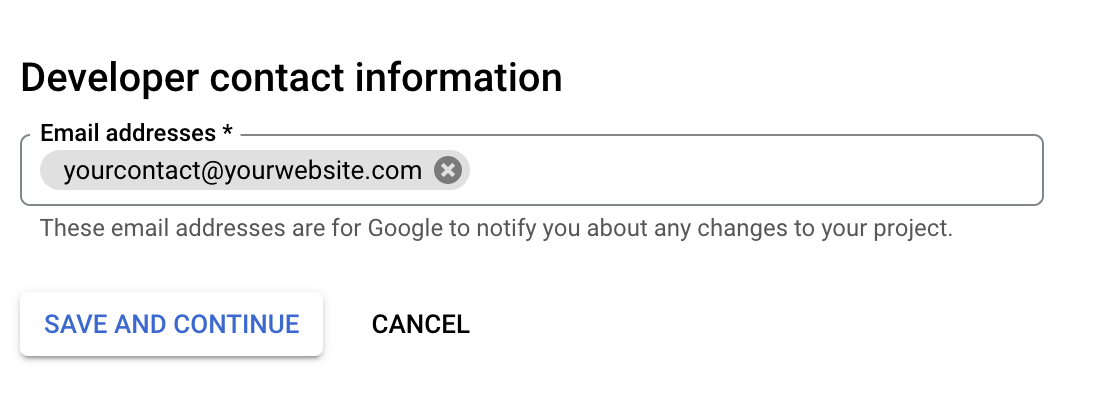This screenshot has height=398, width=1094.
Task: Select the email chip's gray pill background
Action: click(x=255, y=170)
